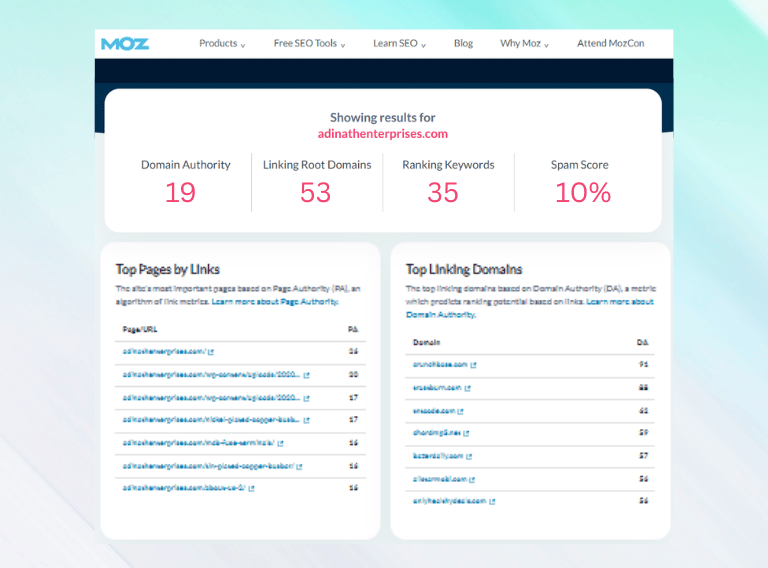Click the PA column header
This screenshot has height=568, width=768.
353,330
